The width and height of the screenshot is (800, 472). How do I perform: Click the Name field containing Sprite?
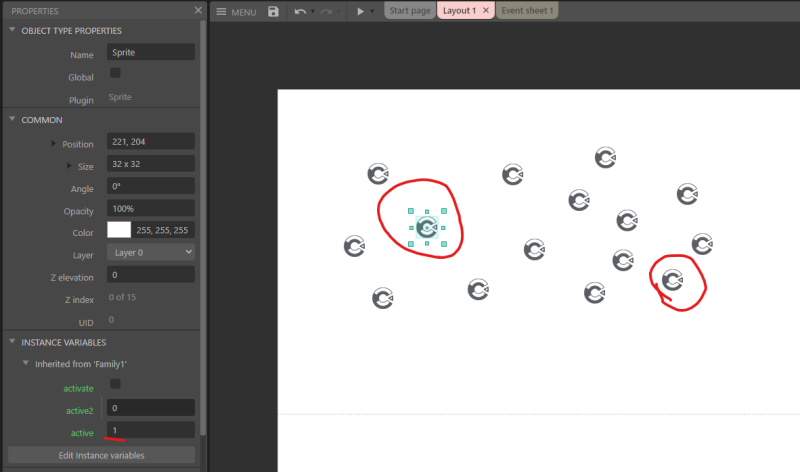[151, 52]
